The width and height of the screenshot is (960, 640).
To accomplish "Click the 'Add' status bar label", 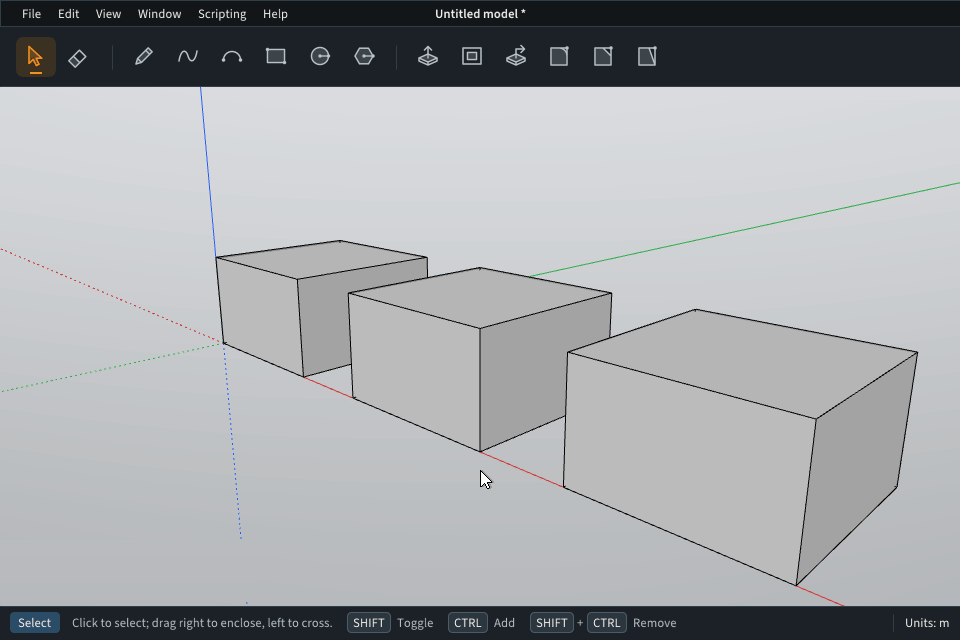I will (x=504, y=623).
